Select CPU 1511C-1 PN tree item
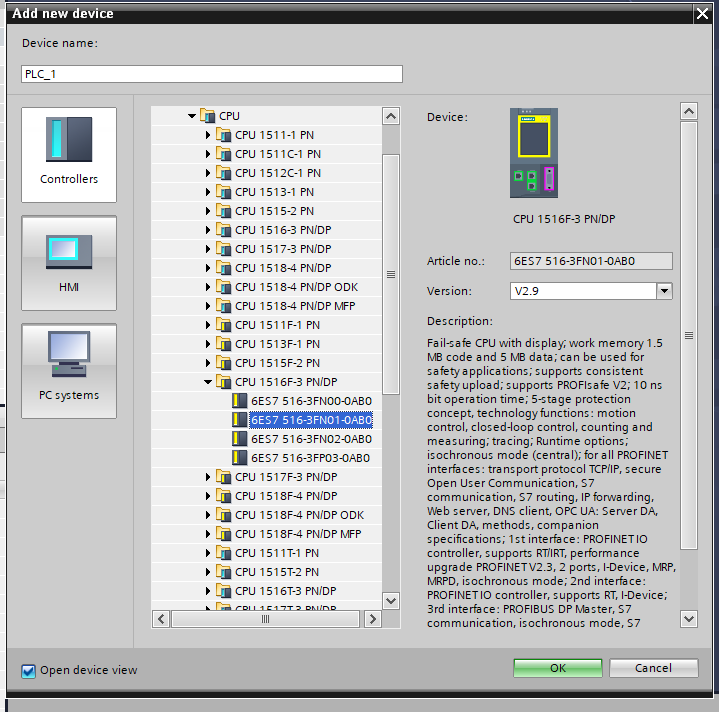Viewport: 719px width, 712px height. coord(278,154)
